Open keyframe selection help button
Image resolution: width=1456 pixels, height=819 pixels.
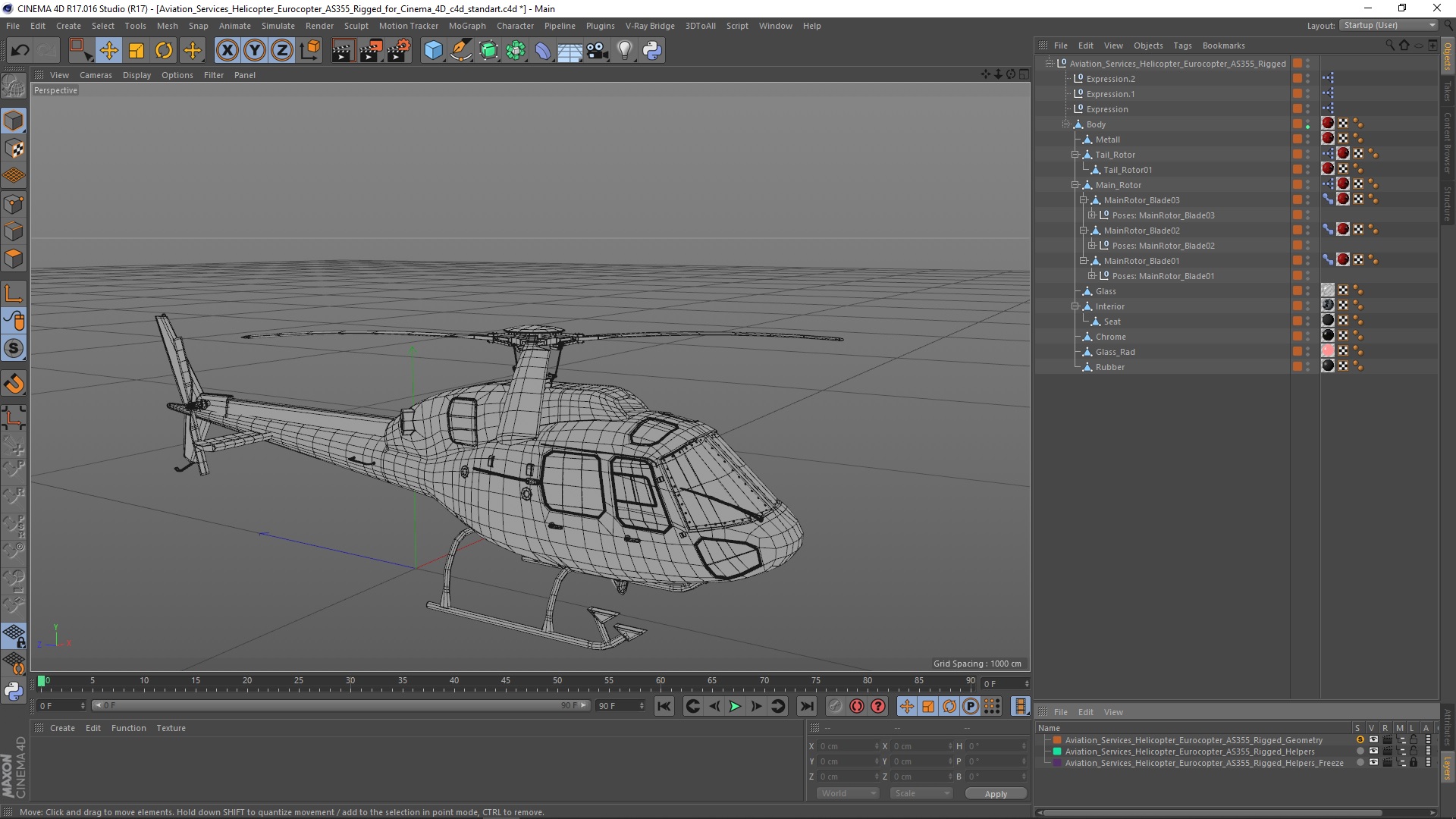click(878, 706)
